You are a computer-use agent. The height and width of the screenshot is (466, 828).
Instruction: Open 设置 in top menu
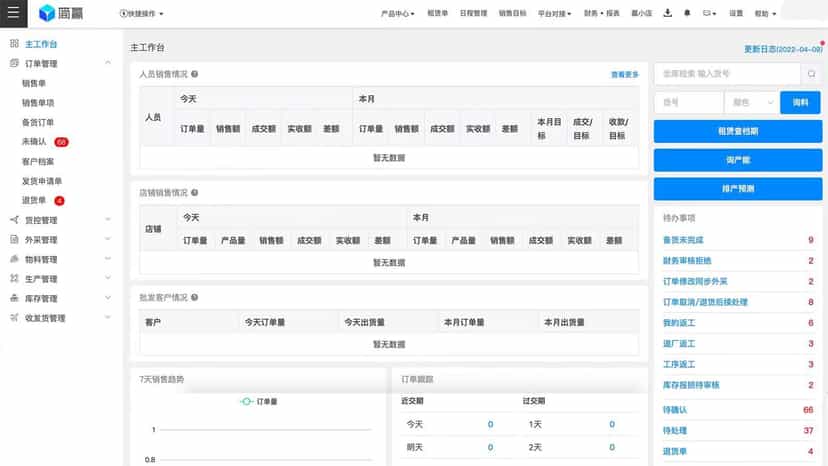pos(736,13)
